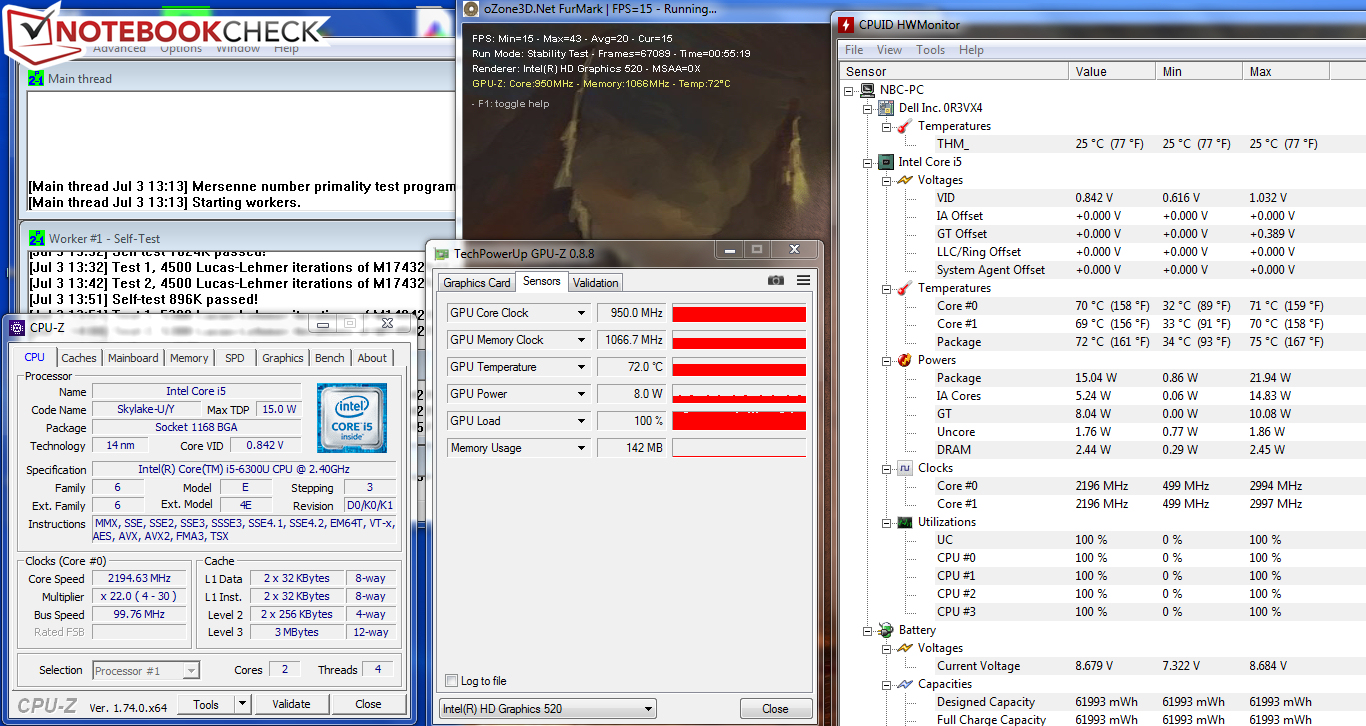Switch to the Memory tab in CPU-Z
Screen dimensions: 1366x726
click(x=189, y=358)
